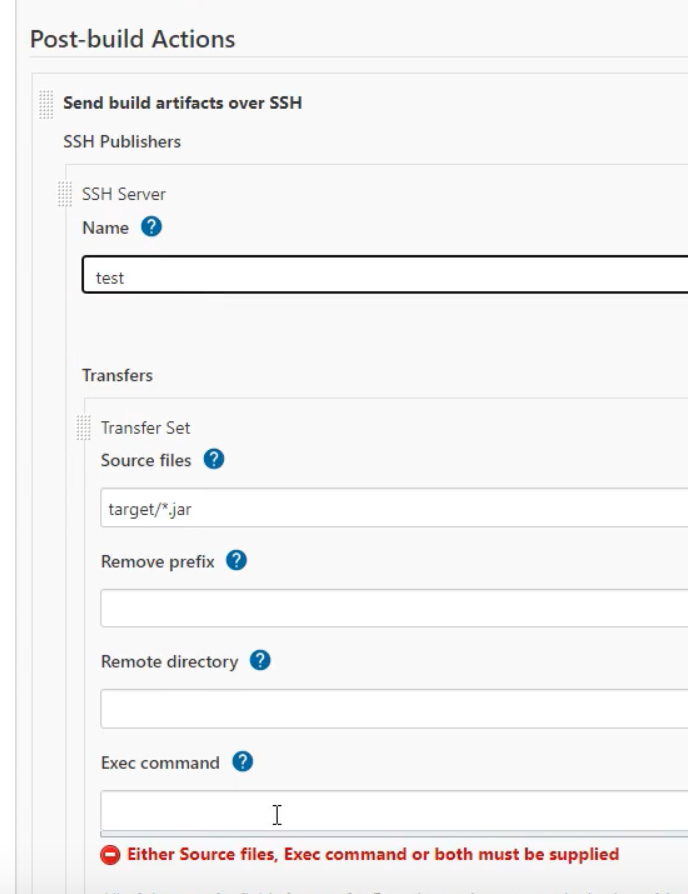Click into the Remove prefix text box
The width and height of the screenshot is (688, 894).
coord(394,608)
